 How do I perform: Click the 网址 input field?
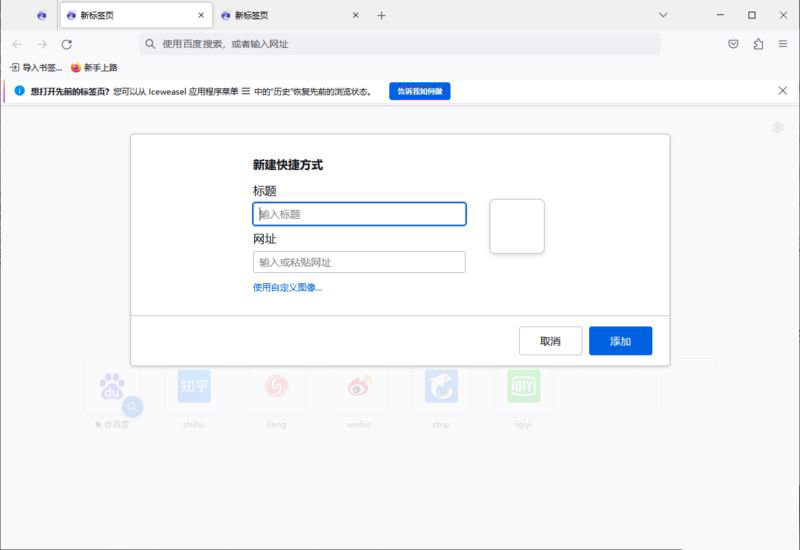tap(359, 262)
